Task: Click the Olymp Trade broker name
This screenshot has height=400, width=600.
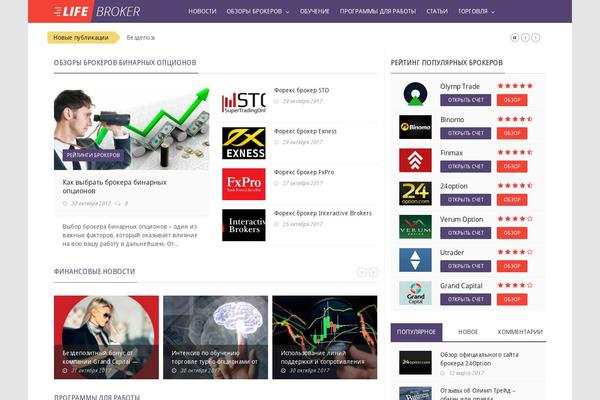Action: point(460,87)
